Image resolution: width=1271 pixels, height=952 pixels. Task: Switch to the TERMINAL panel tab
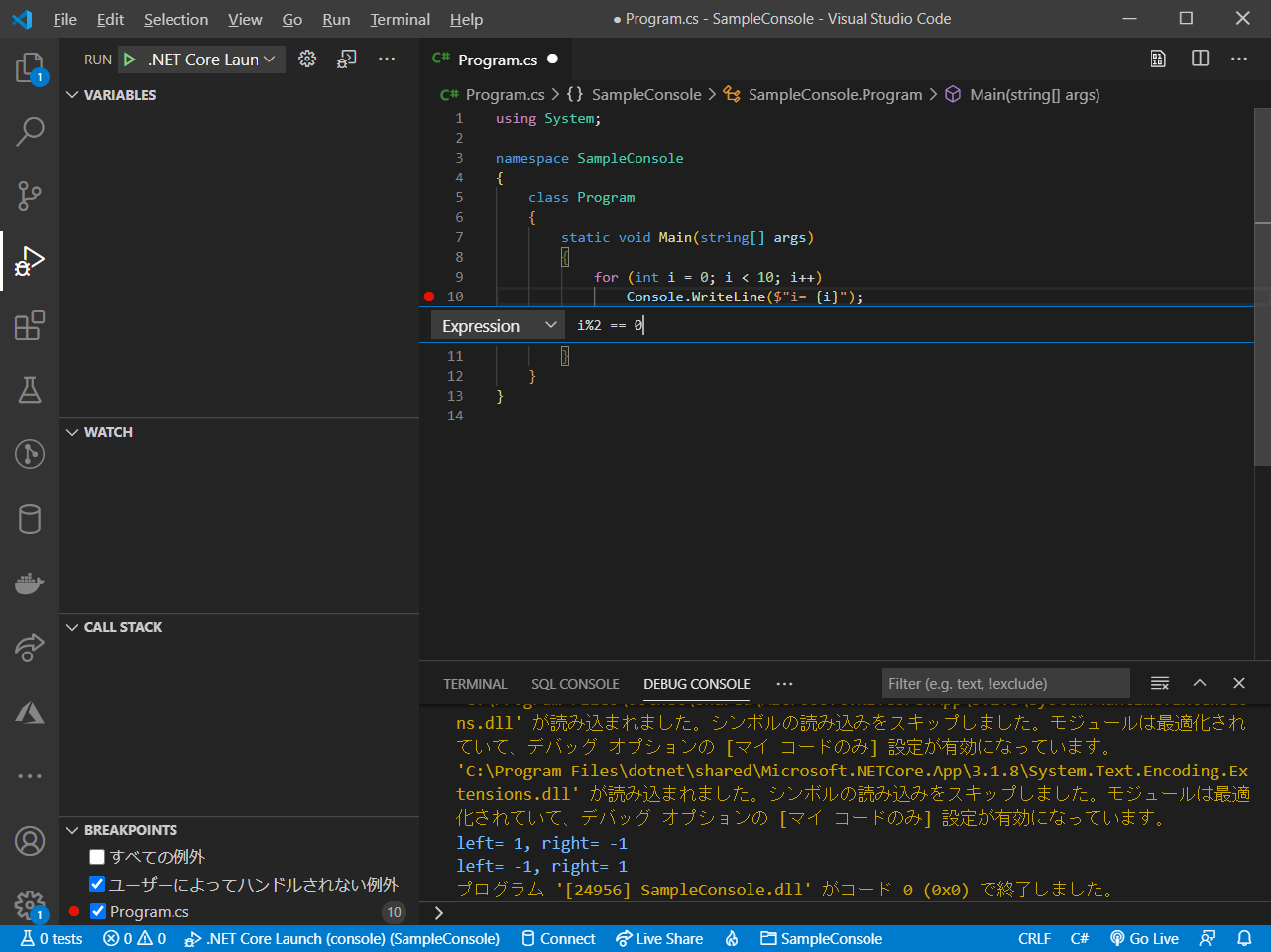(475, 684)
